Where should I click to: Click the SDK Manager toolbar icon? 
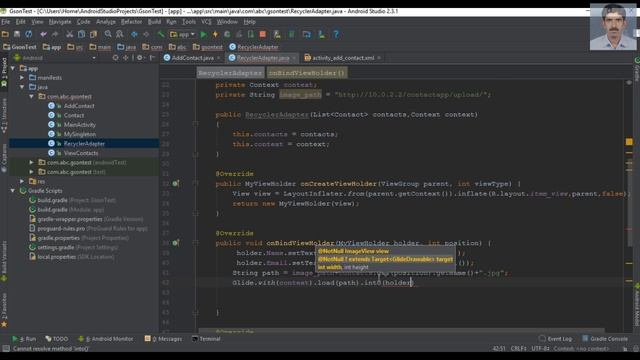pyautogui.click(x=321, y=34)
